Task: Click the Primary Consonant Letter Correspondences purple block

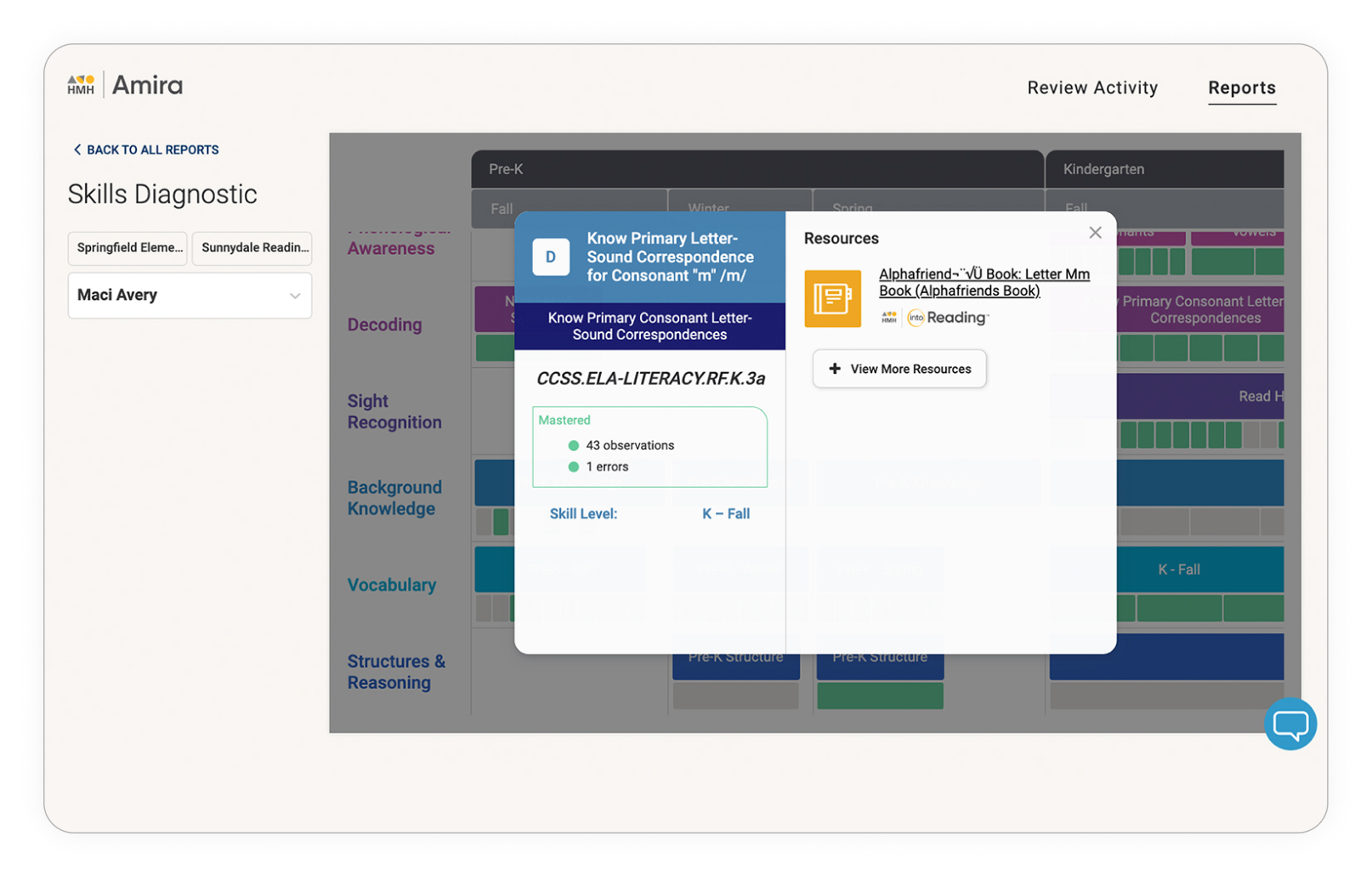Action: click(x=1200, y=309)
